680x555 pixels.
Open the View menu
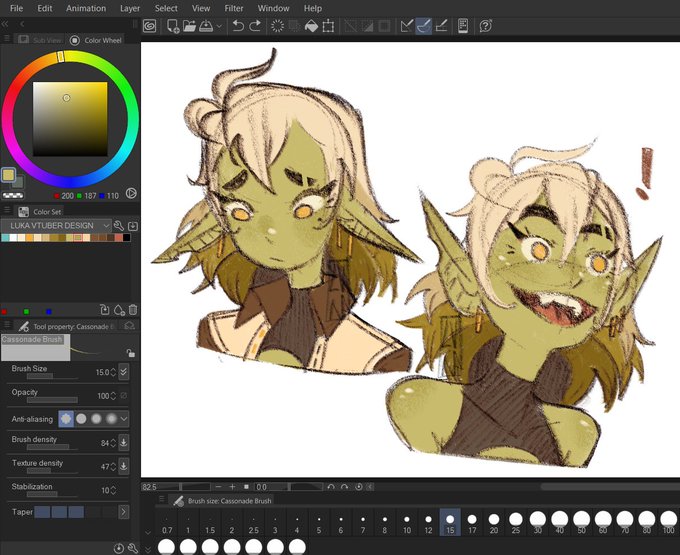click(201, 8)
